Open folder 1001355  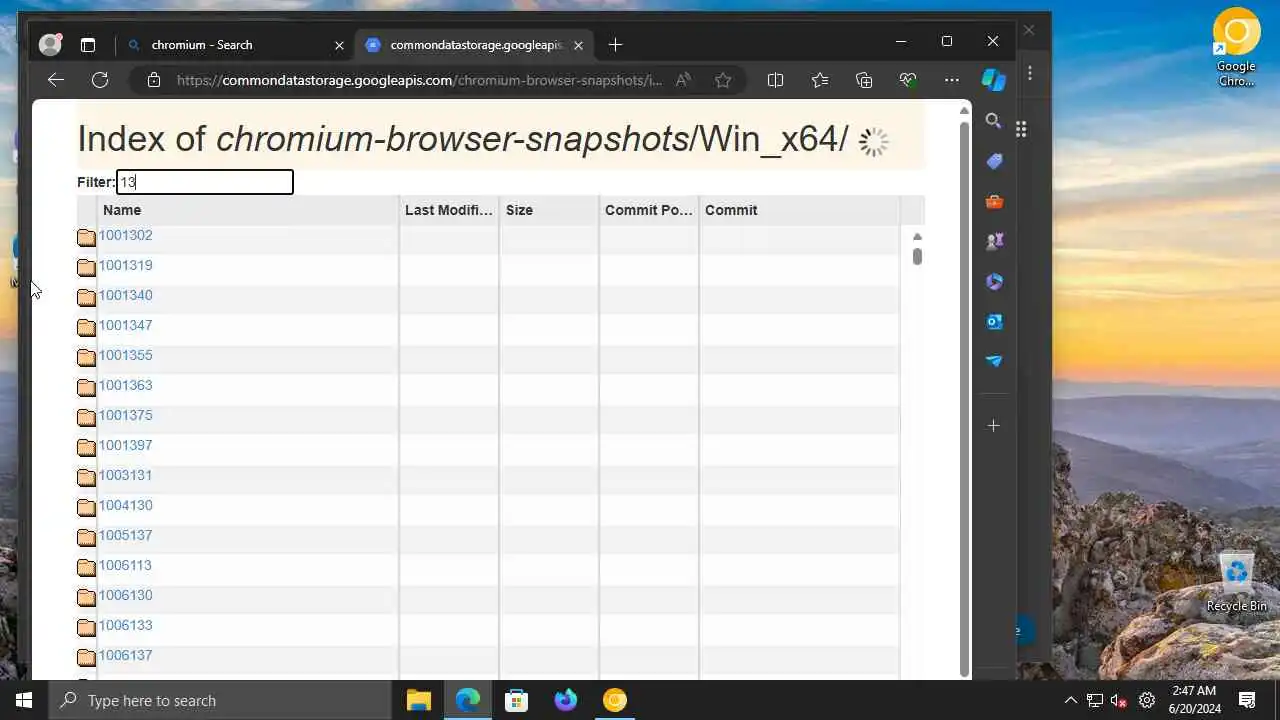125,355
